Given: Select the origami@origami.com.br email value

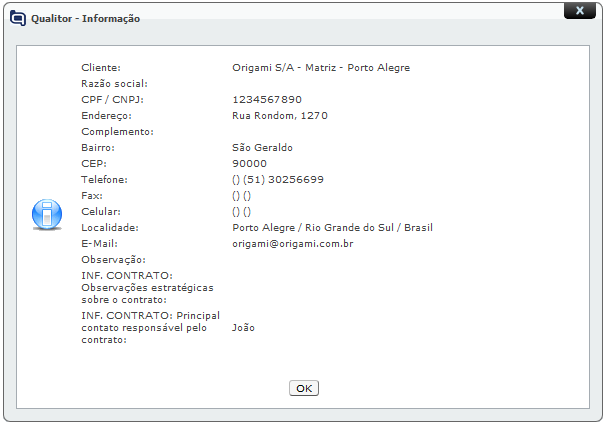Looking at the screenshot, I should (x=293, y=243).
